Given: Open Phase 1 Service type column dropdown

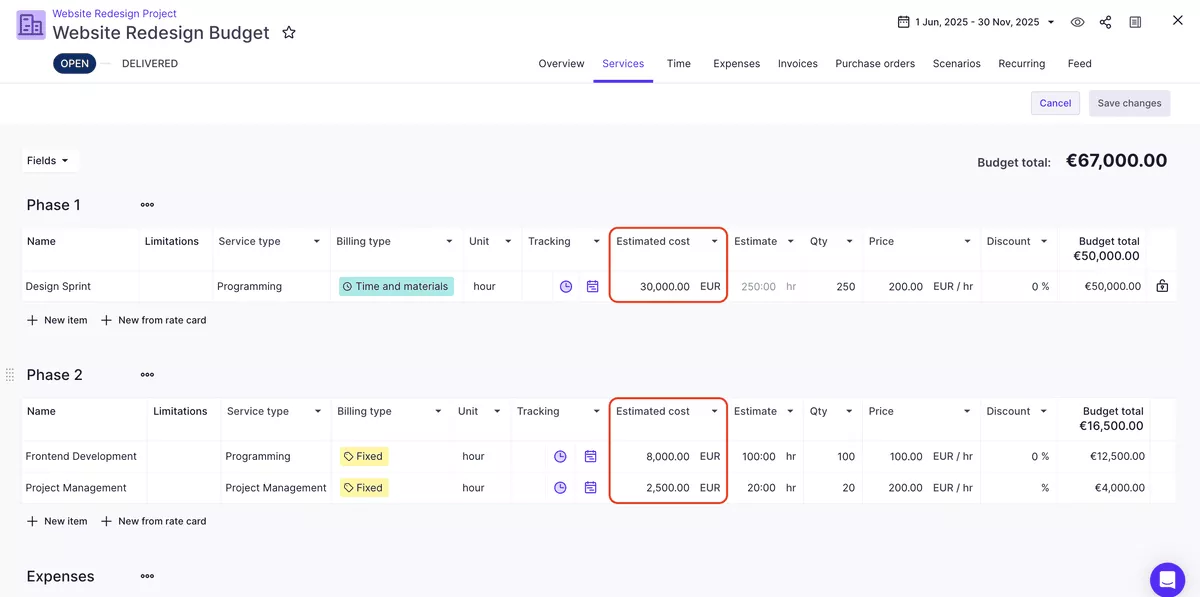Looking at the screenshot, I should 317,242.
